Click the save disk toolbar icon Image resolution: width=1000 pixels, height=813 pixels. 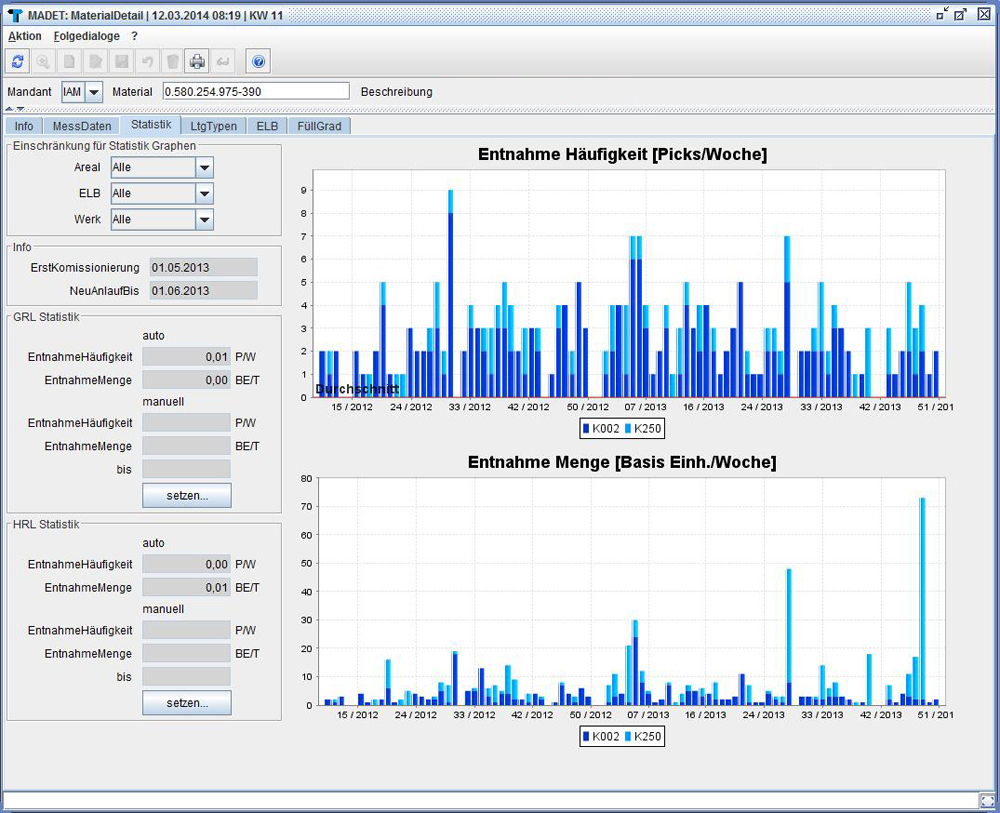coord(121,61)
